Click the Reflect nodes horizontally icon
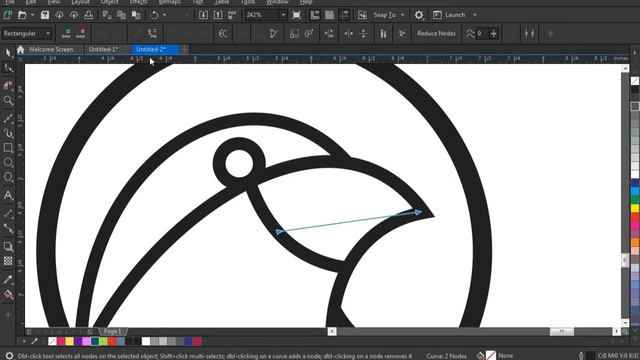Viewport: 640px width, 360px height. click(349, 33)
